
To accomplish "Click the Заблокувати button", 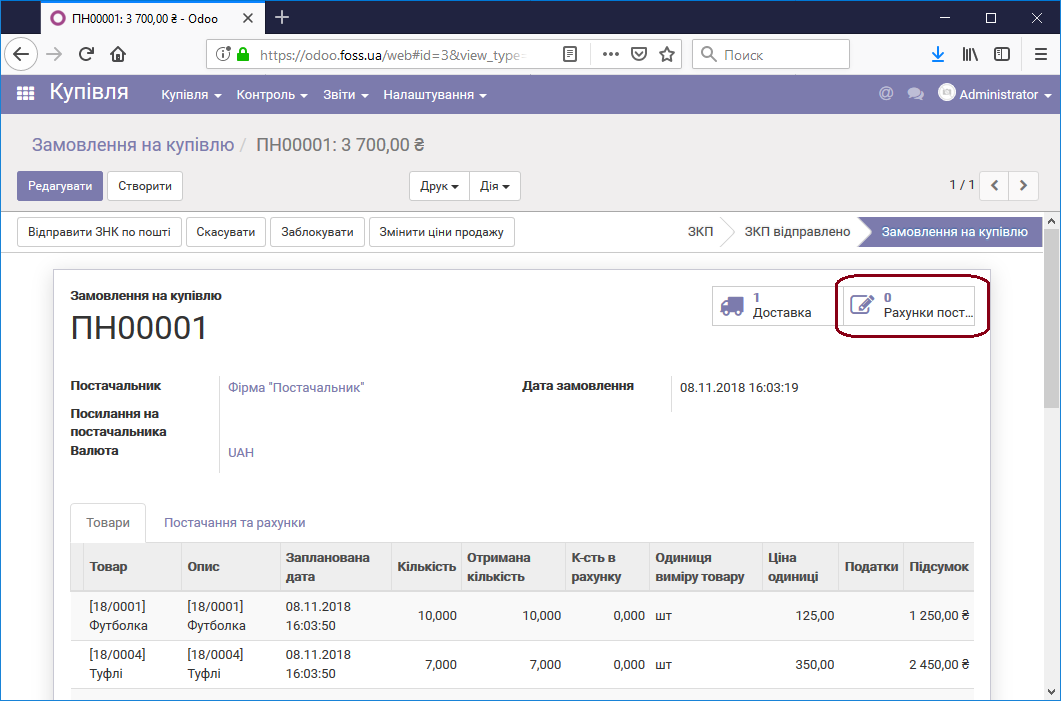I will pyautogui.click(x=317, y=232).
